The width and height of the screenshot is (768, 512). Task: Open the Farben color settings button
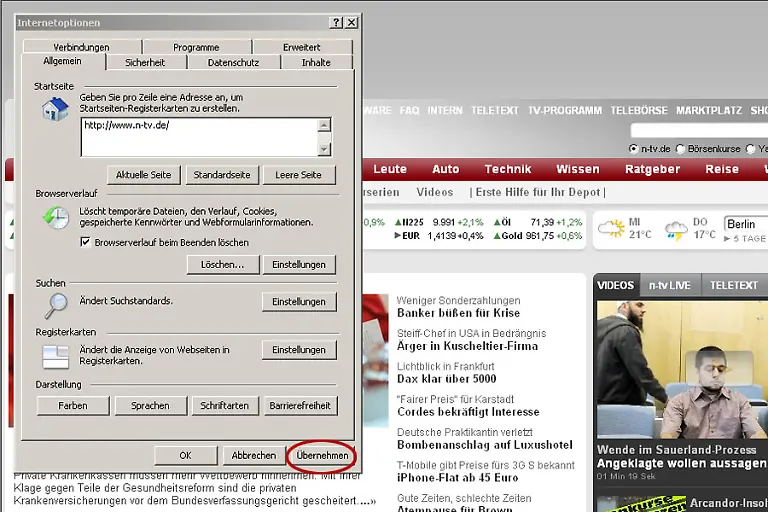tap(72, 406)
